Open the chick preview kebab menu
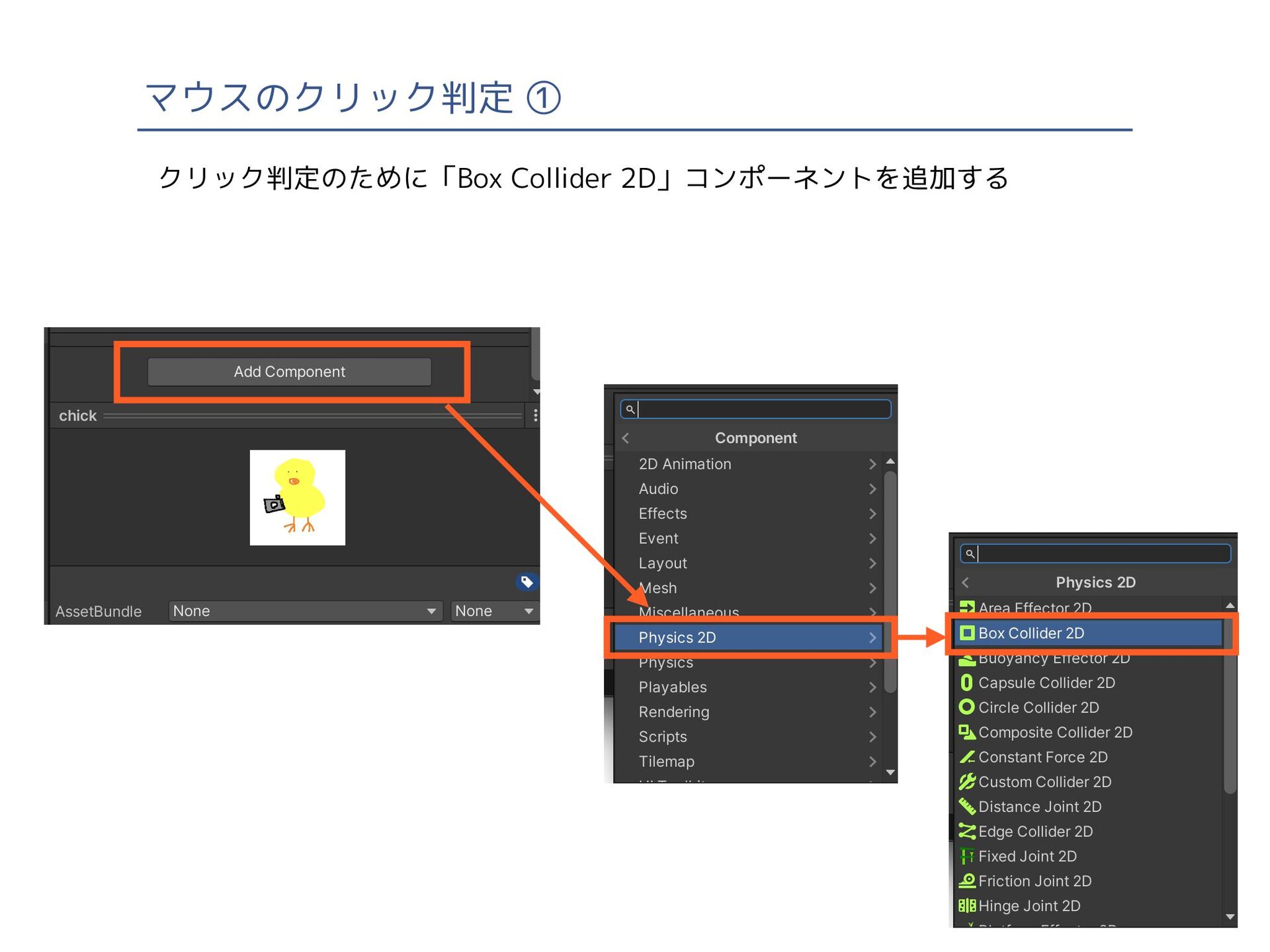 pyautogui.click(x=535, y=415)
